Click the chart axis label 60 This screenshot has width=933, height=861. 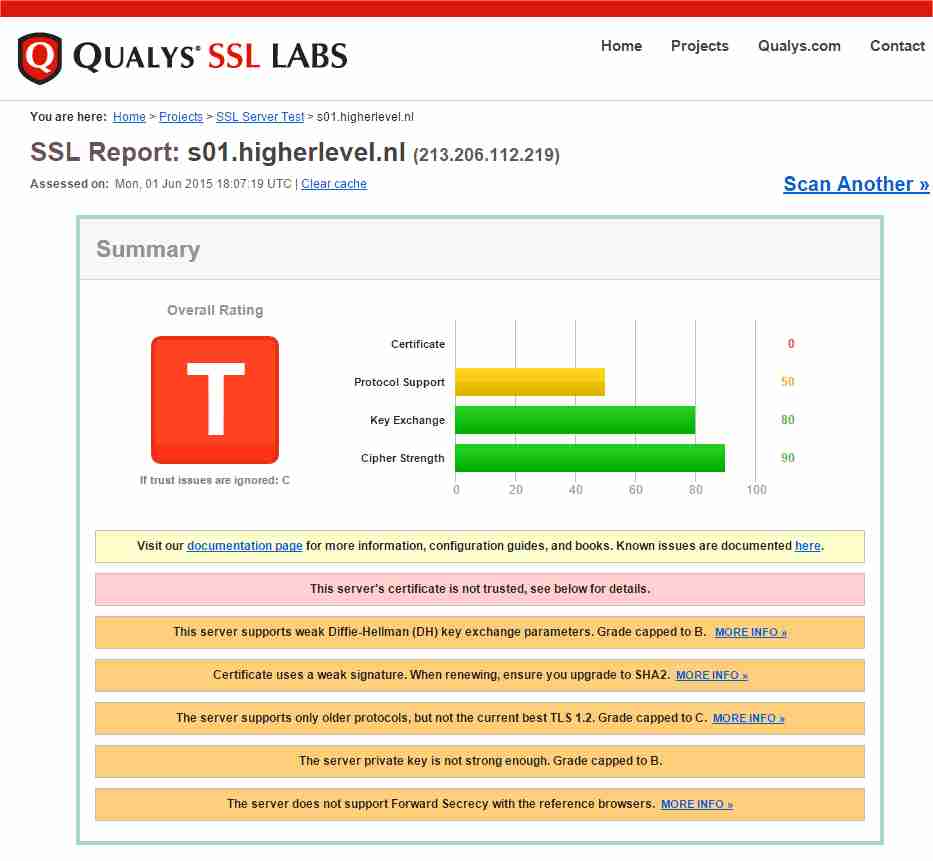pos(635,490)
